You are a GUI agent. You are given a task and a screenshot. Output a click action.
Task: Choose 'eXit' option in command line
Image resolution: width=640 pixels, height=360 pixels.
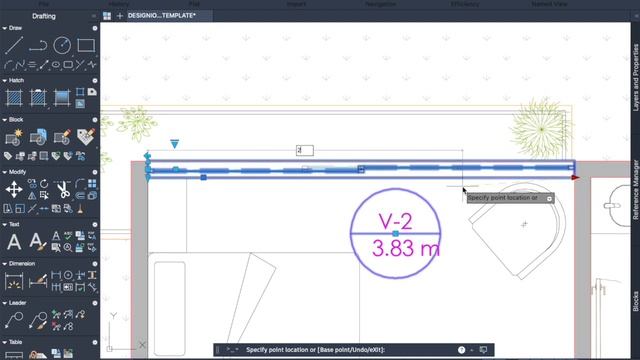pyautogui.click(x=375, y=350)
